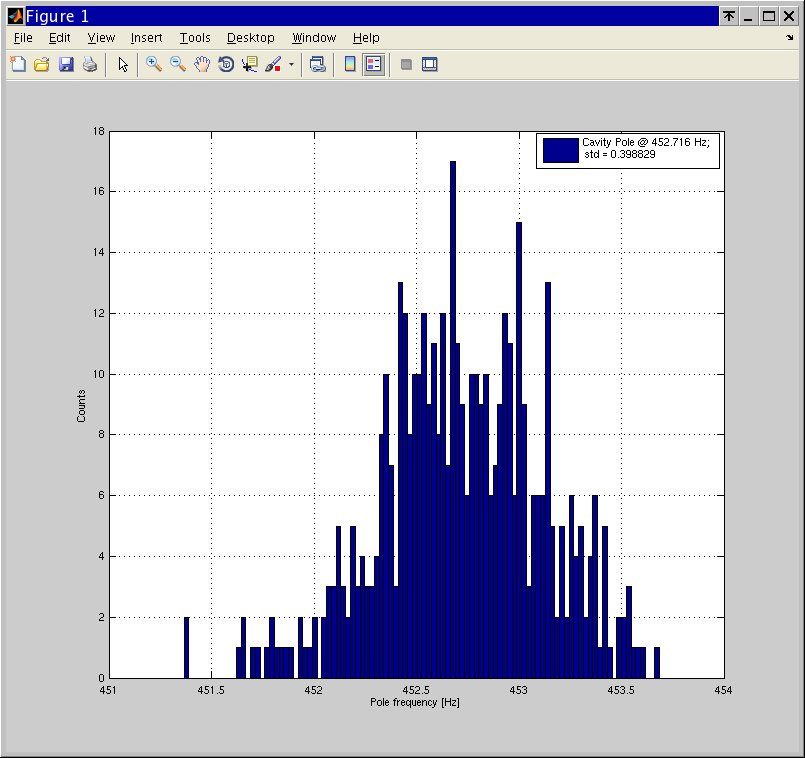
Task: Enable the Rotate 3D tool
Action: 226,64
